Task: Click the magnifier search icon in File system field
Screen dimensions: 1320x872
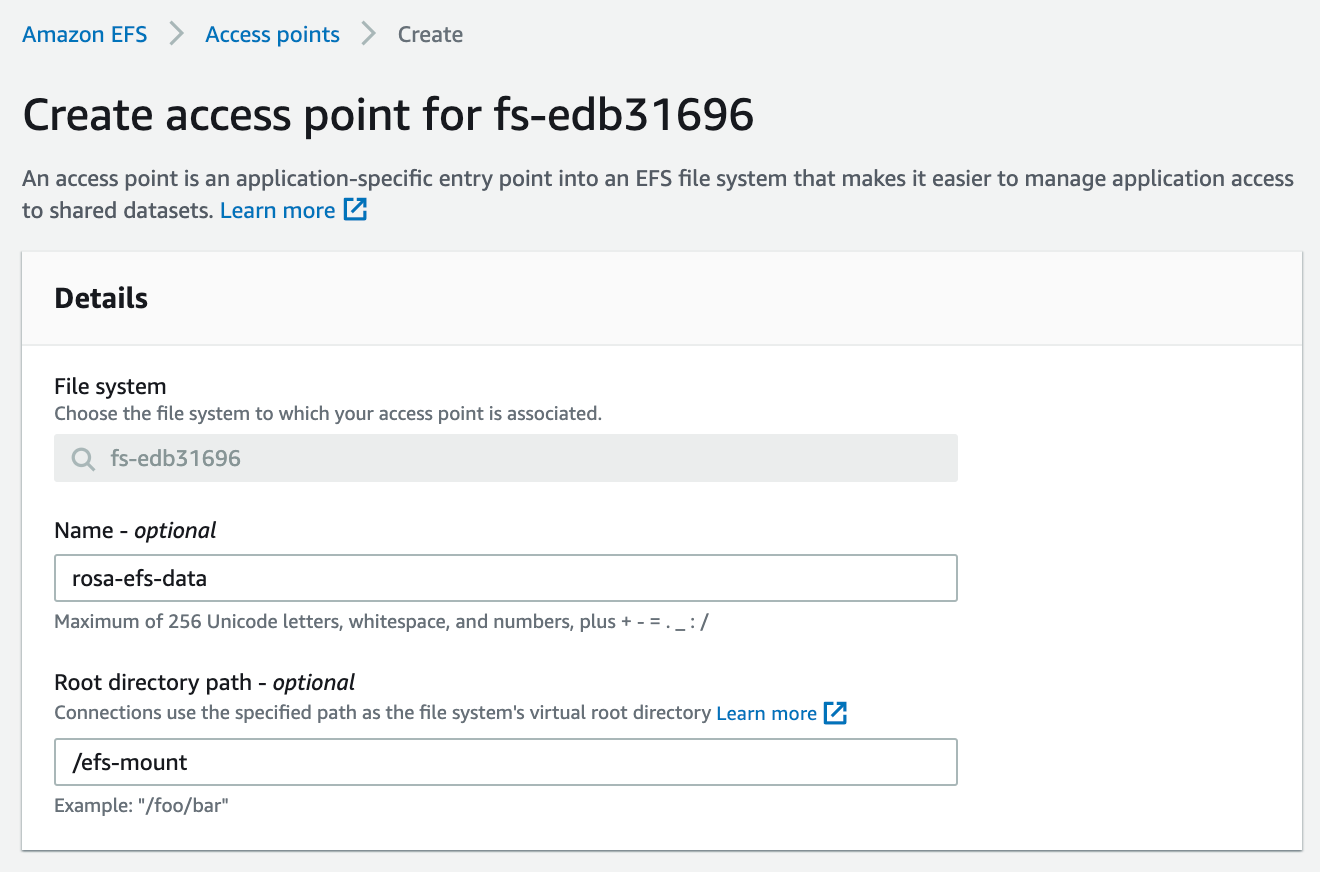Action: click(x=83, y=459)
